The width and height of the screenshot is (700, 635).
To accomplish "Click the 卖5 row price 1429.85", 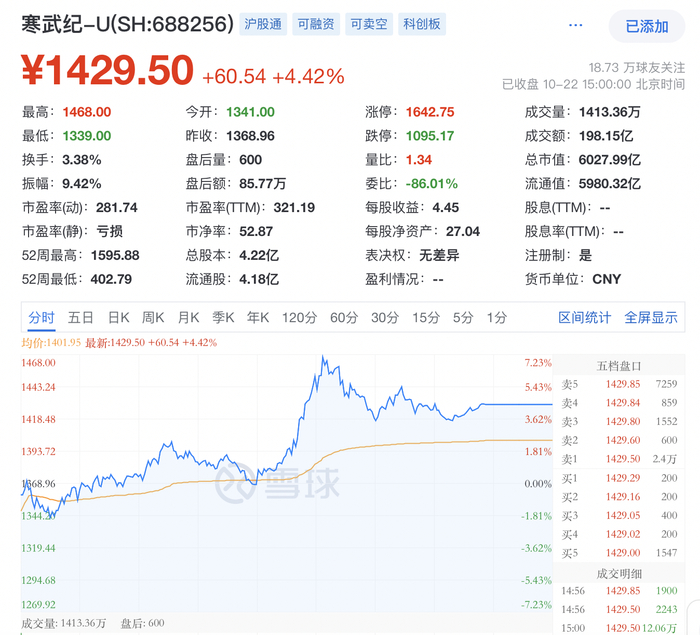I will pos(623,384).
